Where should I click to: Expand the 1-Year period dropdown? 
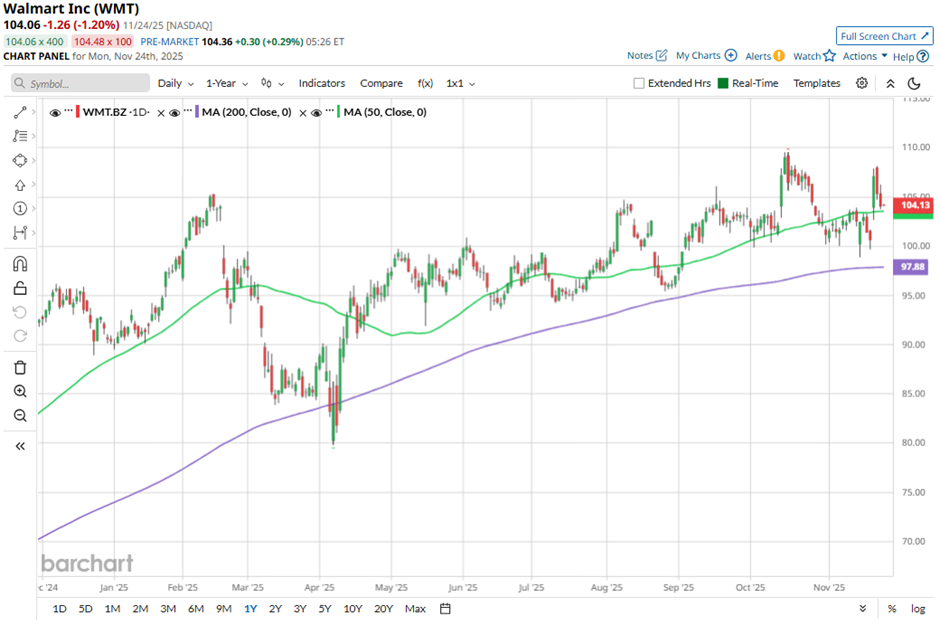point(226,84)
